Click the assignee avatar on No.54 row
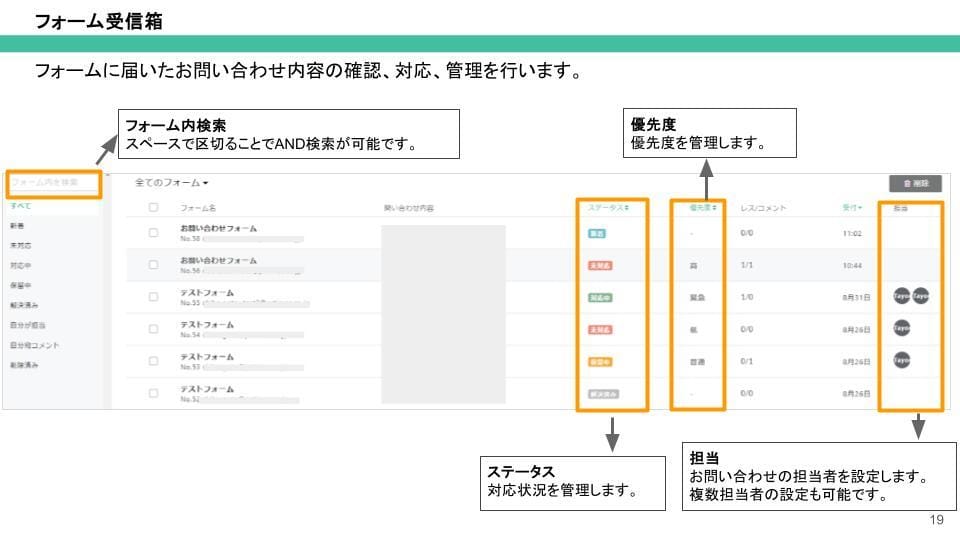This screenshot has height=540, width=960. 901,328
